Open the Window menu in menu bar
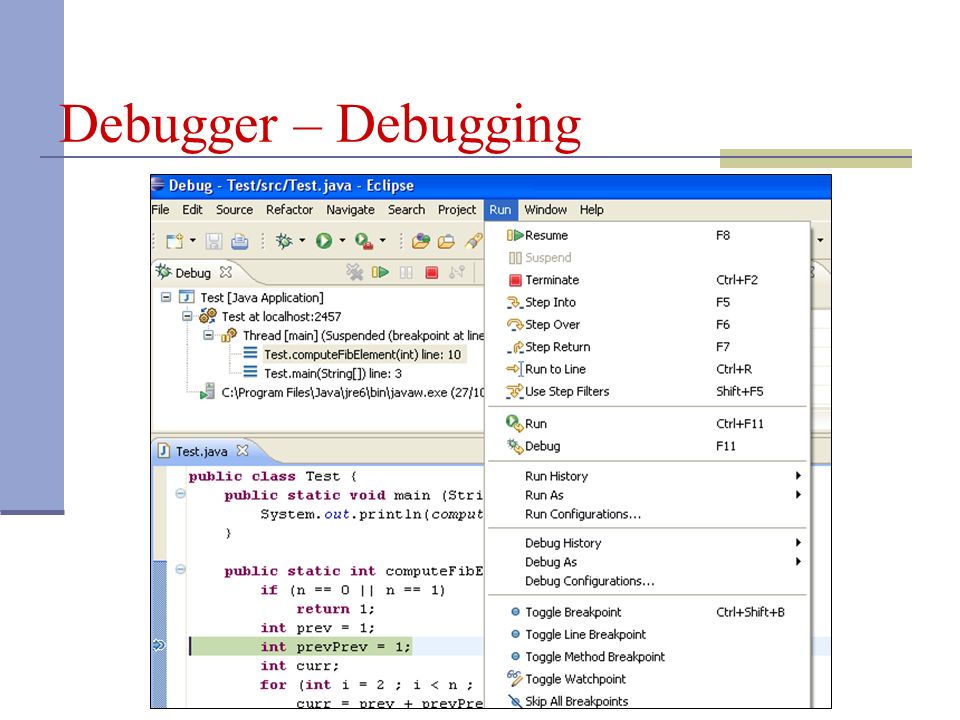 pyautogui.click(x=546, y=209)
